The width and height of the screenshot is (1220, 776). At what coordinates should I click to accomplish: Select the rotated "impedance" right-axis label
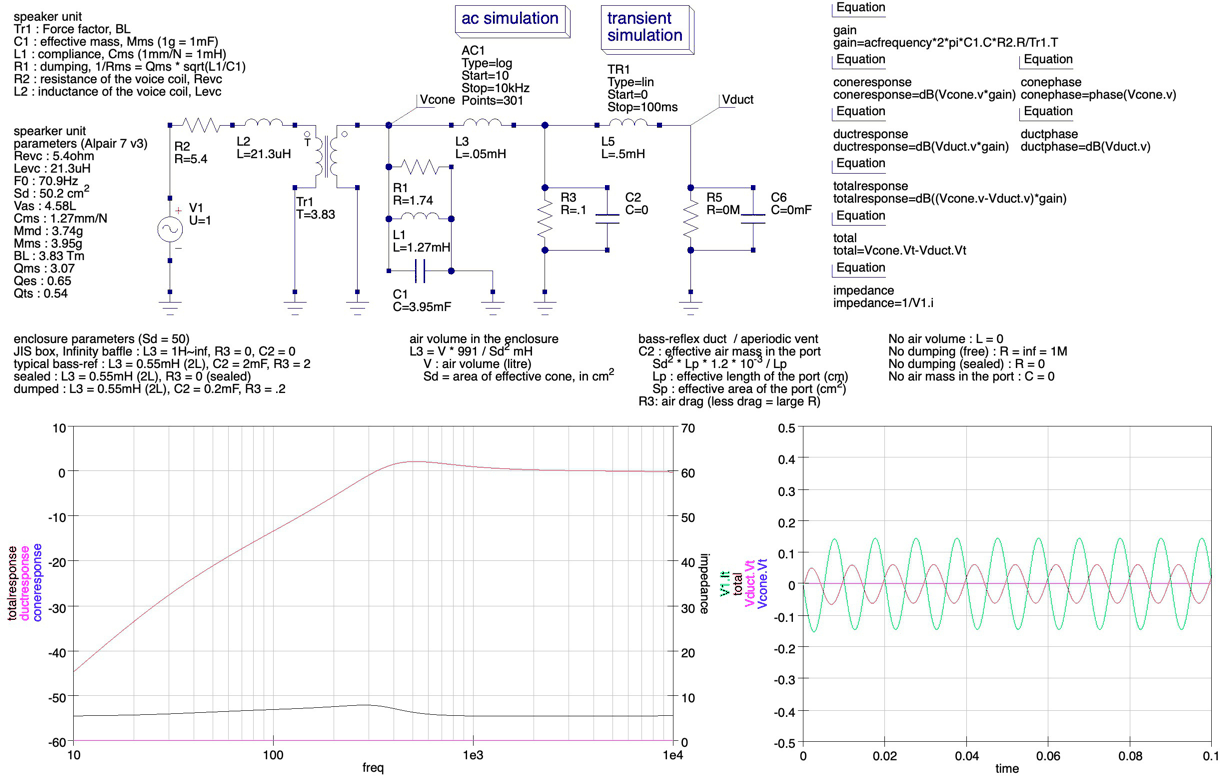[704, 582]
